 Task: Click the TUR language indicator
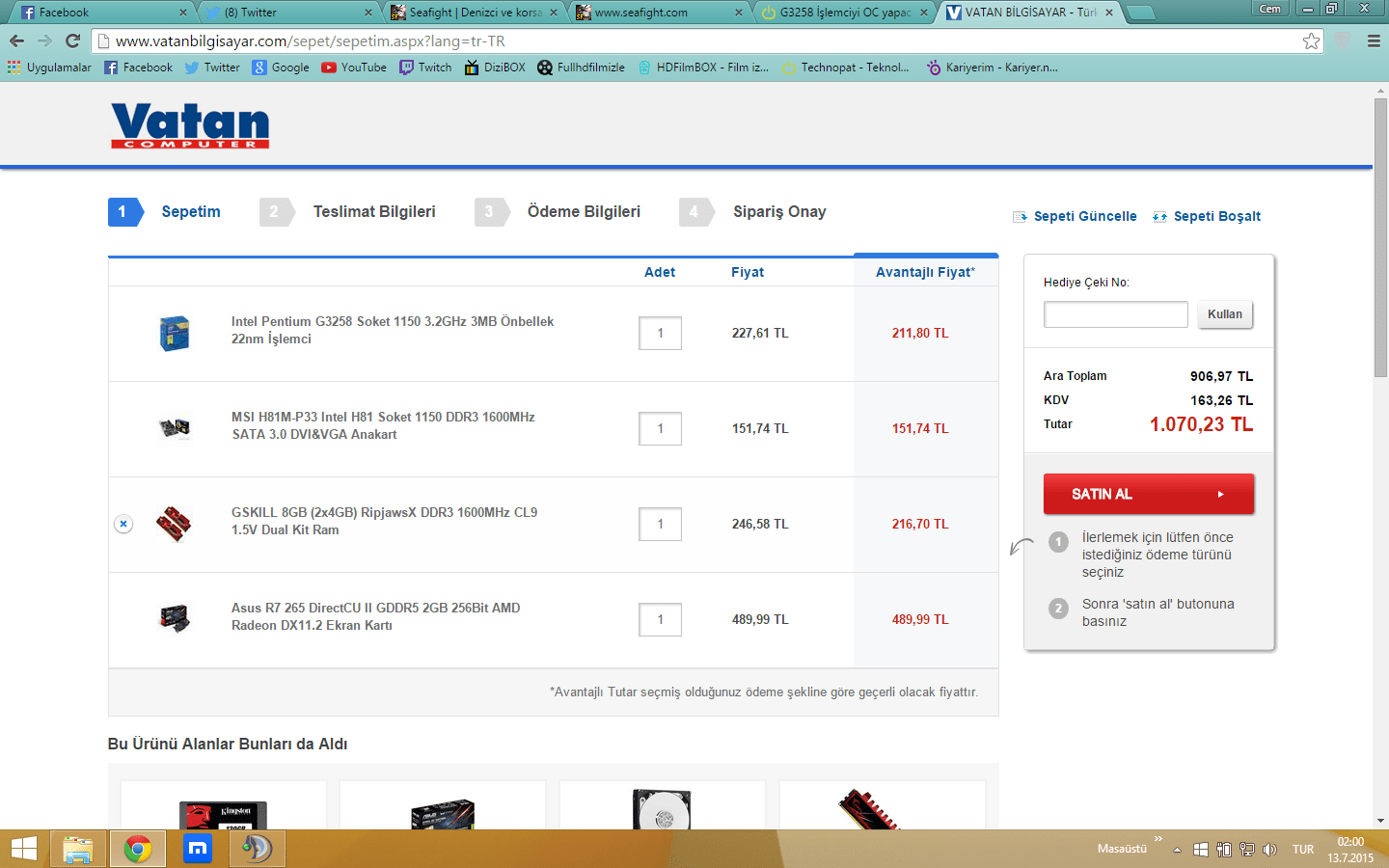1303,850
